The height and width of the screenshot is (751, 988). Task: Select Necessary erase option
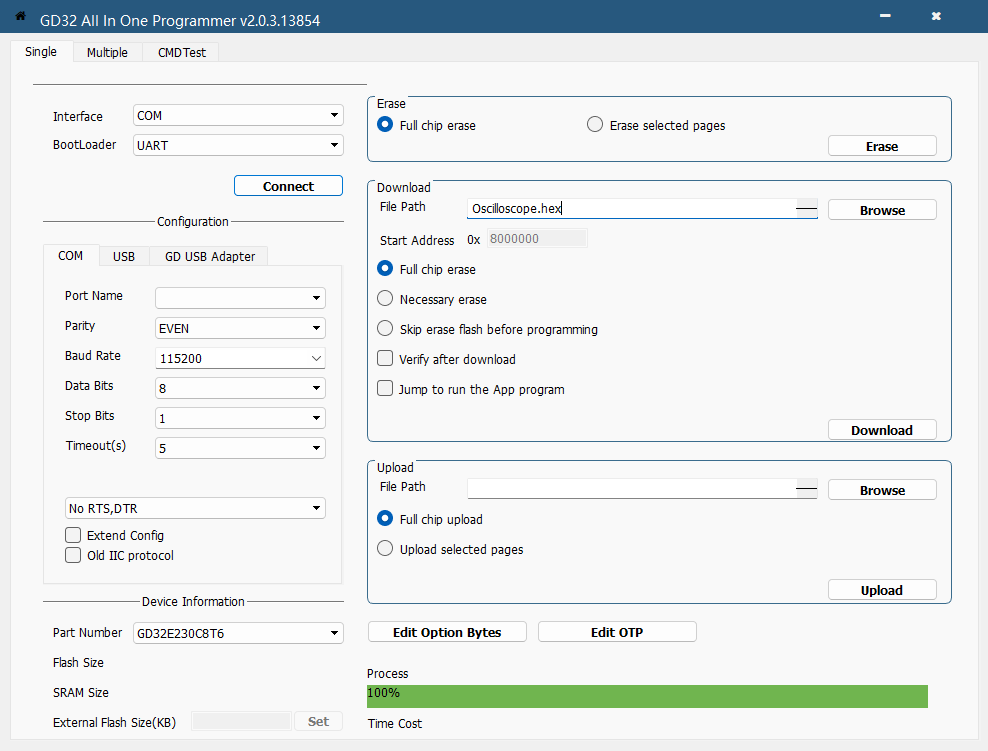(x=385, y=299)
